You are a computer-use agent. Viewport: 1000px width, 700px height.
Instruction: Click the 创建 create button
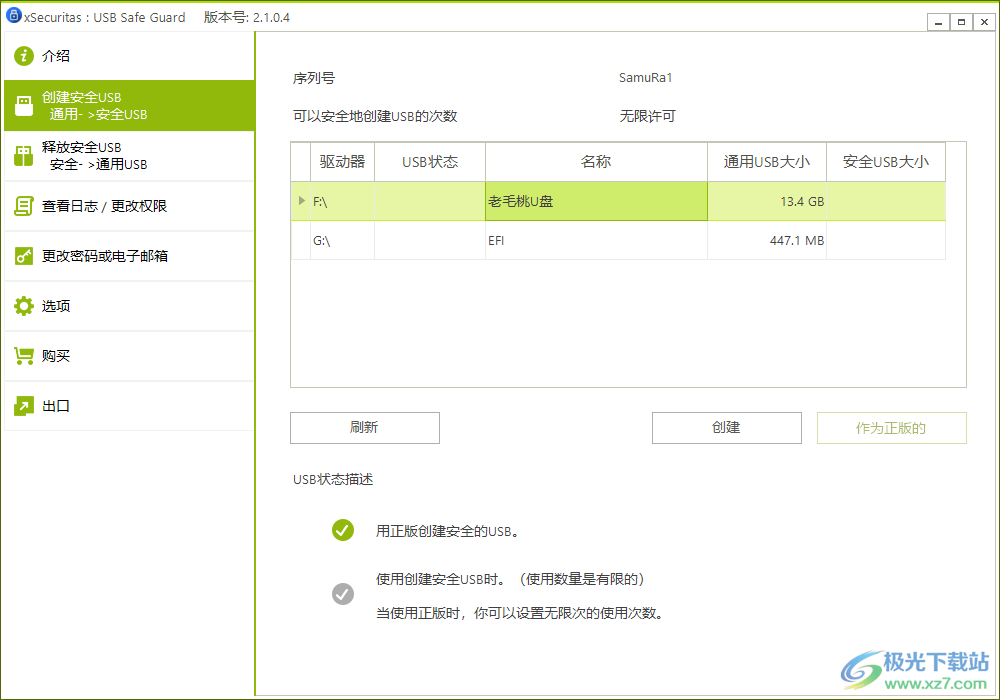726,428
